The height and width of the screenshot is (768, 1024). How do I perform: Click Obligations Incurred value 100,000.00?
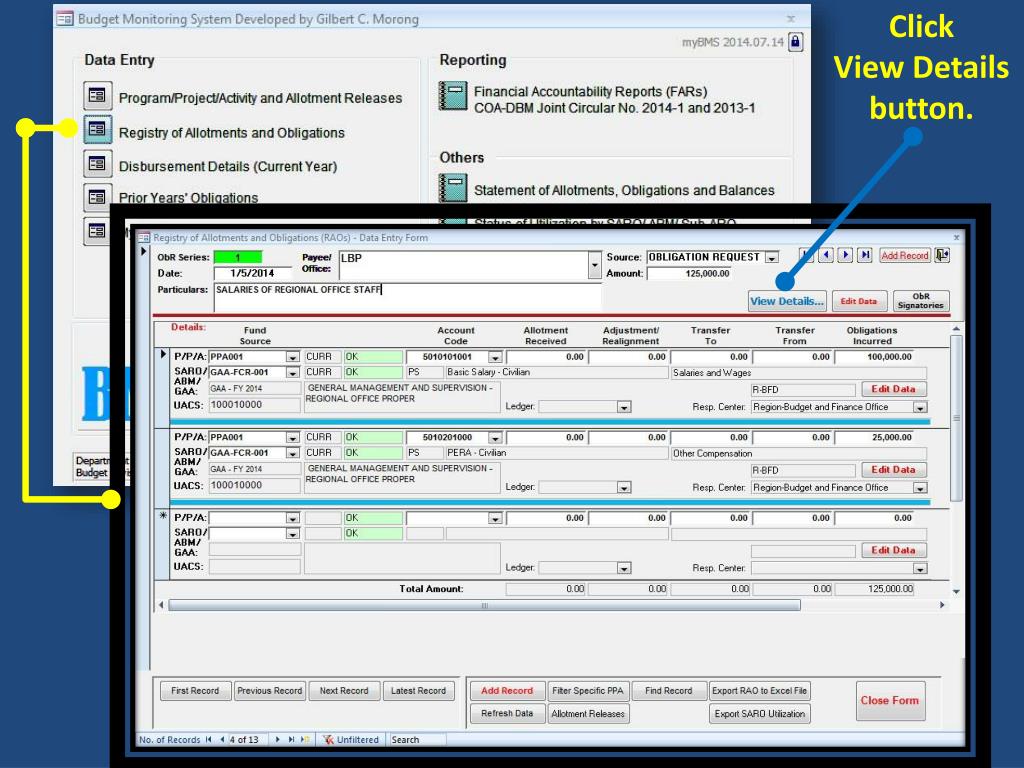[x=874, y=357]
